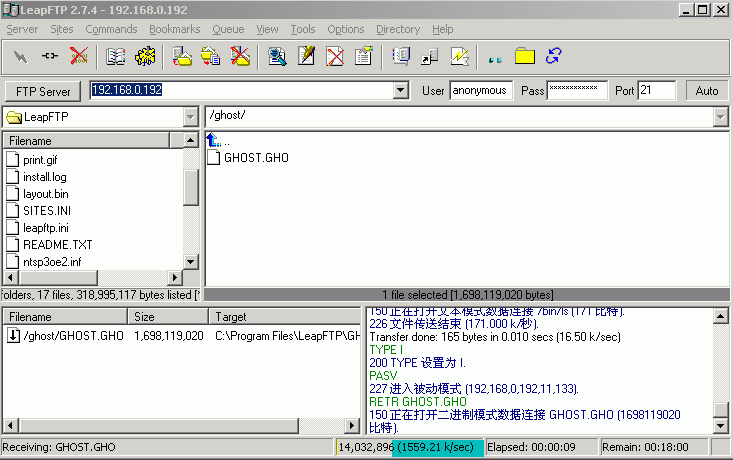Click the queue Size column header

[x=168, y=316]
